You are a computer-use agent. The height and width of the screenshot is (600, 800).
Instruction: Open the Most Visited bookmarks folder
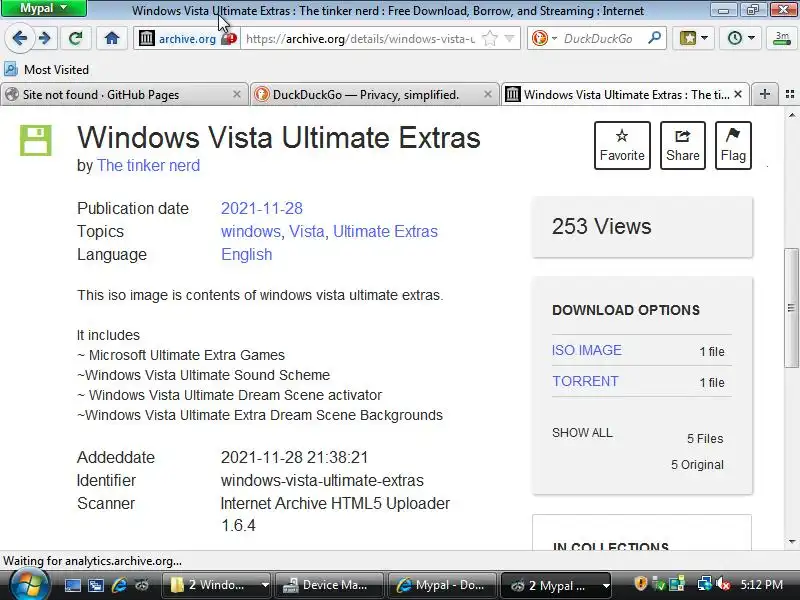point(46,69)
